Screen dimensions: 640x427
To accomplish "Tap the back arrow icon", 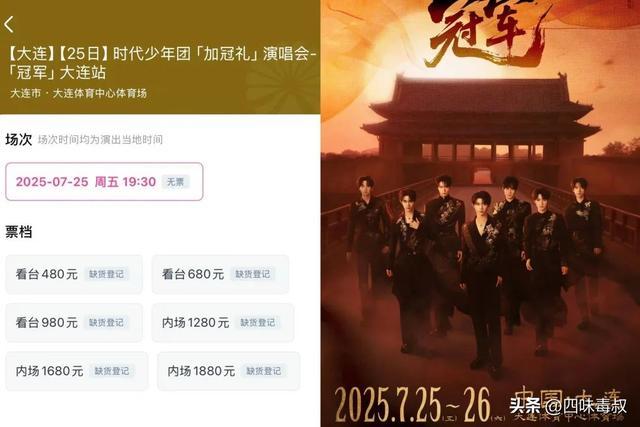I will [x=9, y=24].
